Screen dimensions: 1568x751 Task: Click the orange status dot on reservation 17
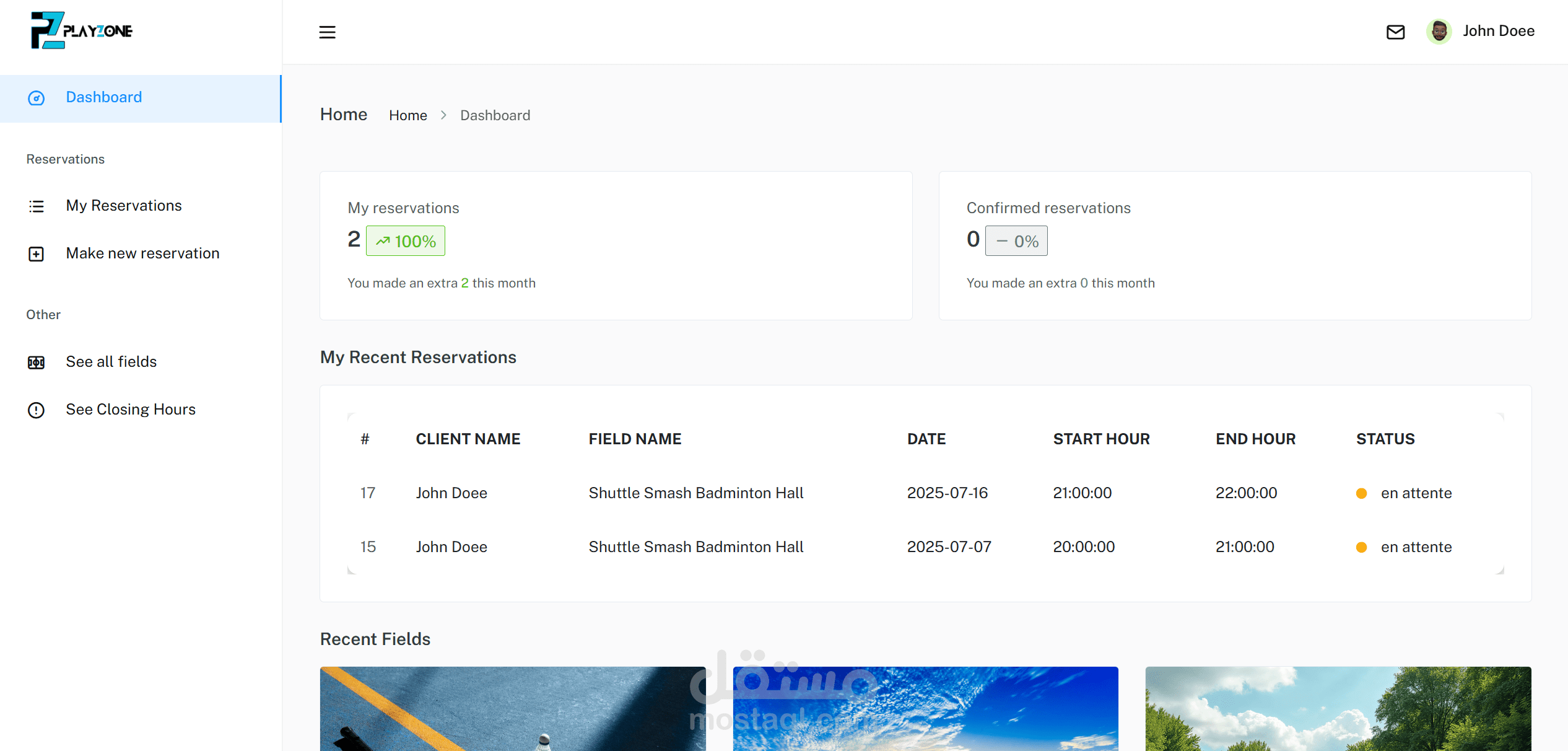1361,493
